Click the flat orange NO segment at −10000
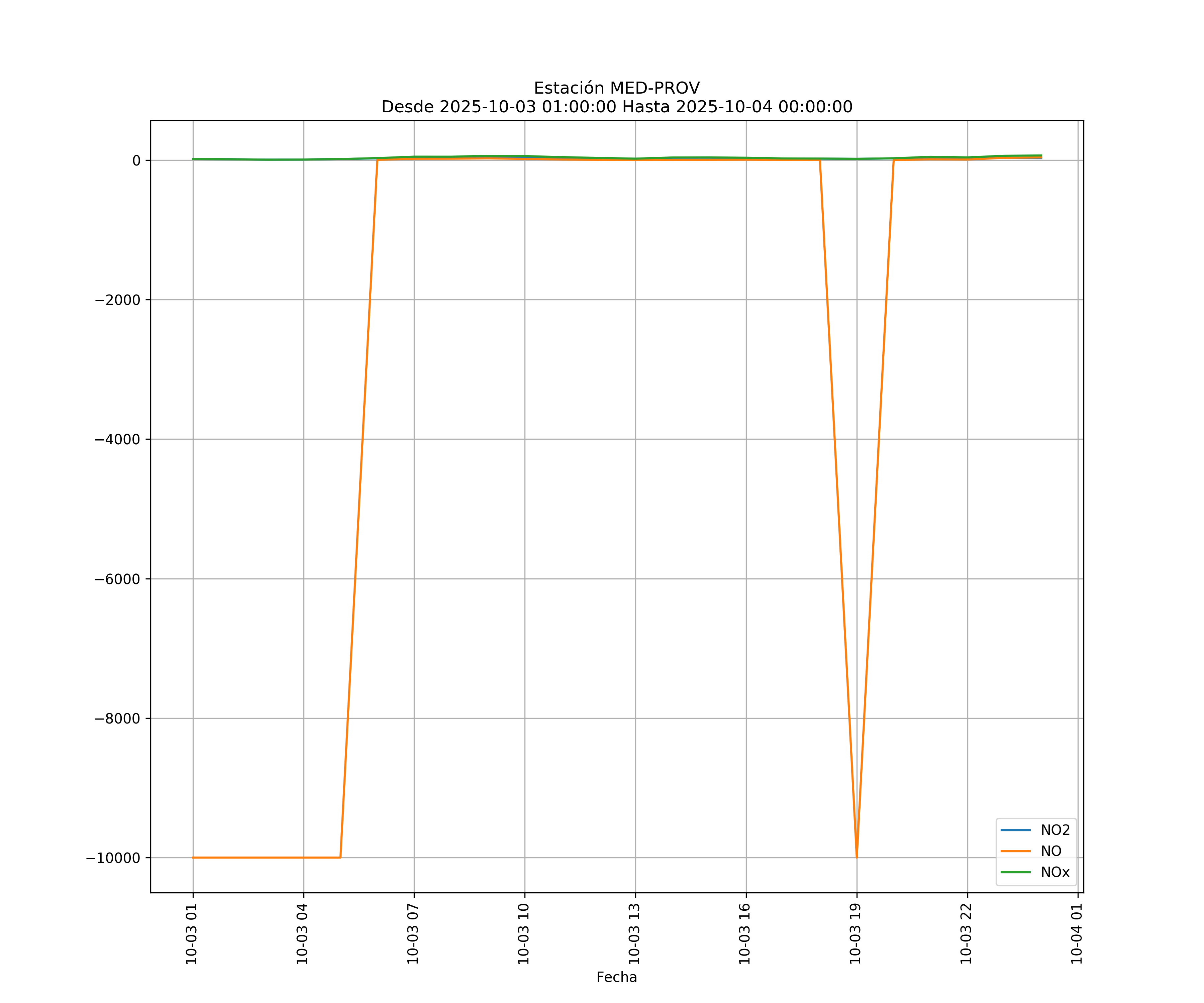 pos(267,858)
